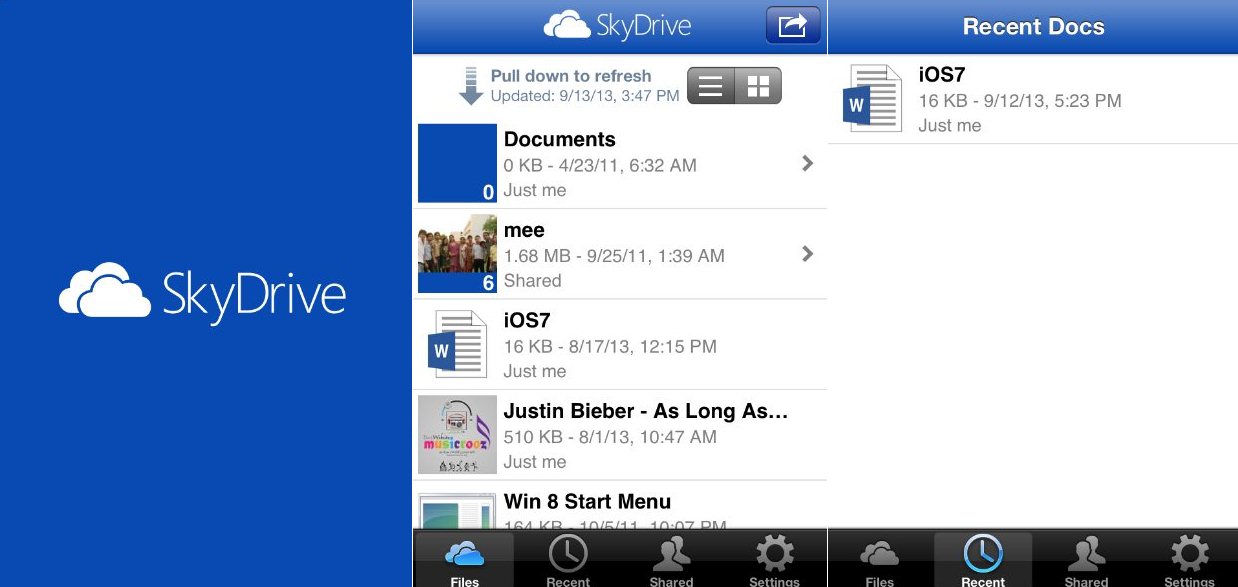Viewport: 1238px width, 587px height.
Task: Tap the 'Shared' status under mee
Action: (x=532, y=281)
